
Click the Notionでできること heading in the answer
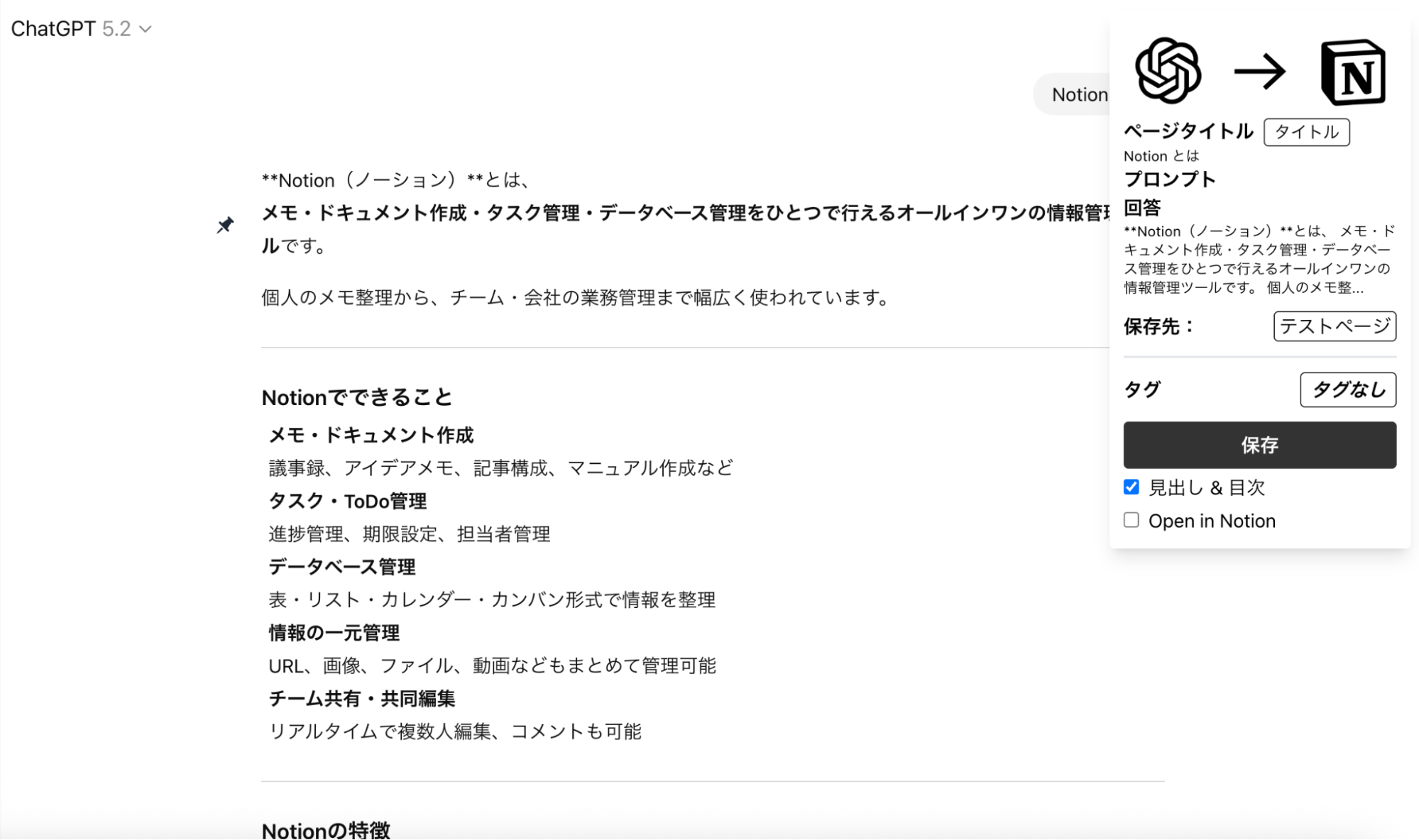click(357, 397)
